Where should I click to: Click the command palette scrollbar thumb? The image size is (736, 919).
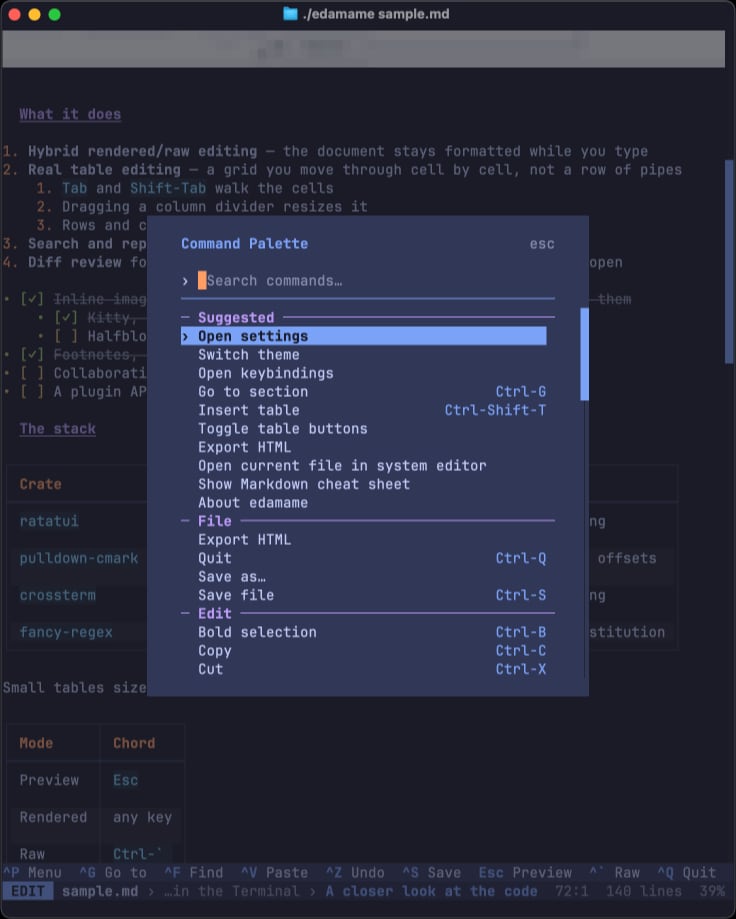point(584,354)
